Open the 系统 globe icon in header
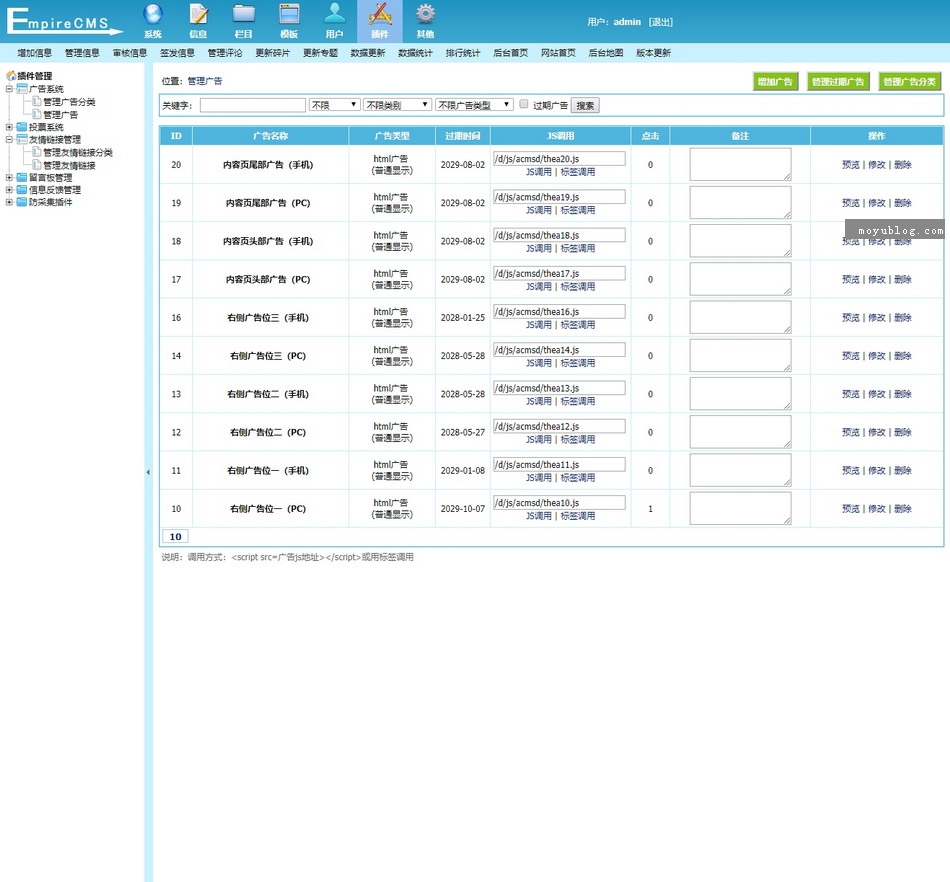950x882 pixels. click(x=153, y=15)
